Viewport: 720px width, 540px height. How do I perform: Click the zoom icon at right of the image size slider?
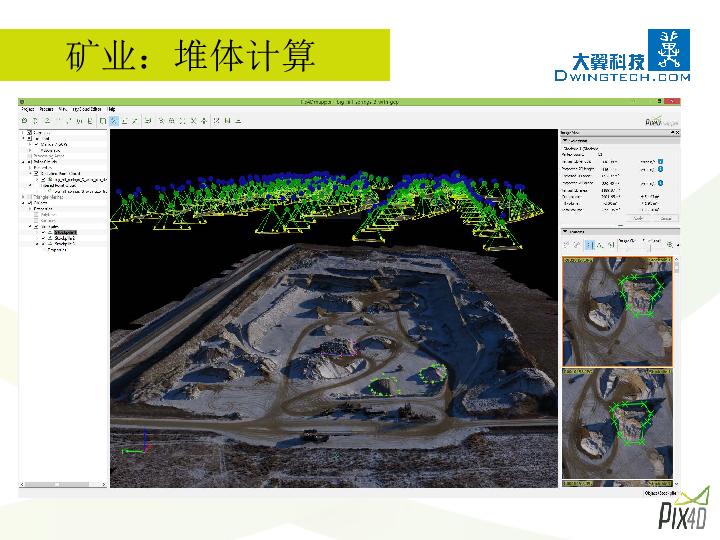coord(671,244)
